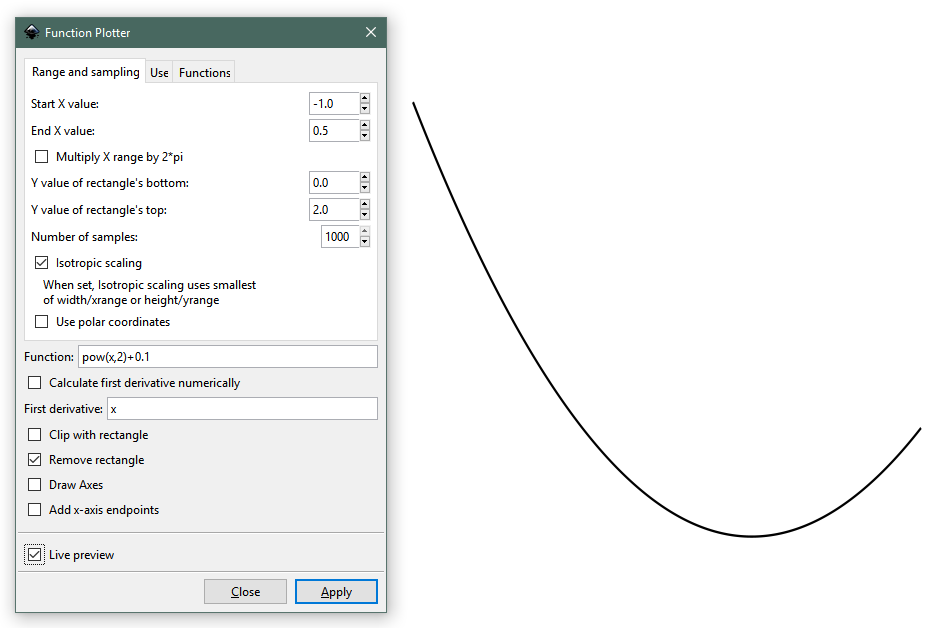Image resolution: width=942 pixels, height=628 pixels.
Task: Switch to the Functions tab
Action: tap(203, 71)
